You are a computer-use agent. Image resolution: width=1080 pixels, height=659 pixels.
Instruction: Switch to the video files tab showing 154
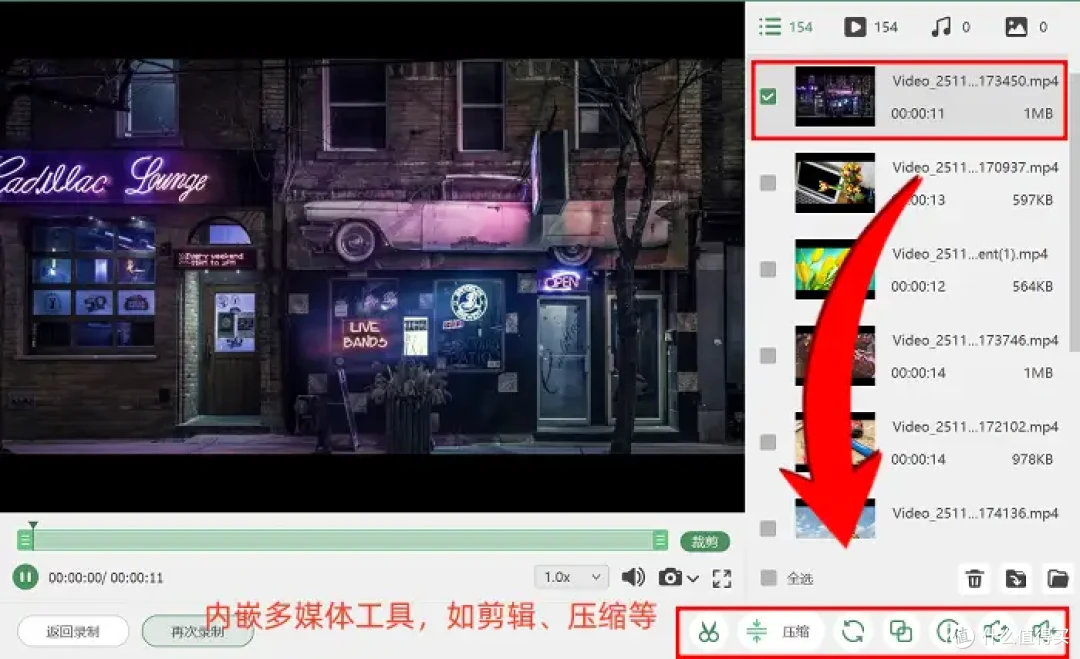tap(871, 27)
